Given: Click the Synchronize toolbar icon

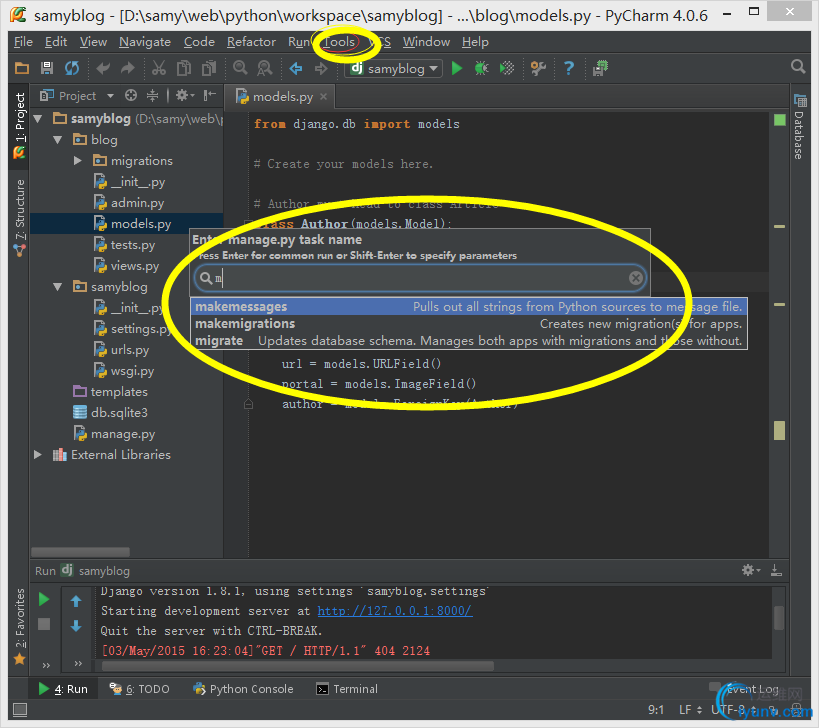Looking at the screenshot, I should pos(72,68).
